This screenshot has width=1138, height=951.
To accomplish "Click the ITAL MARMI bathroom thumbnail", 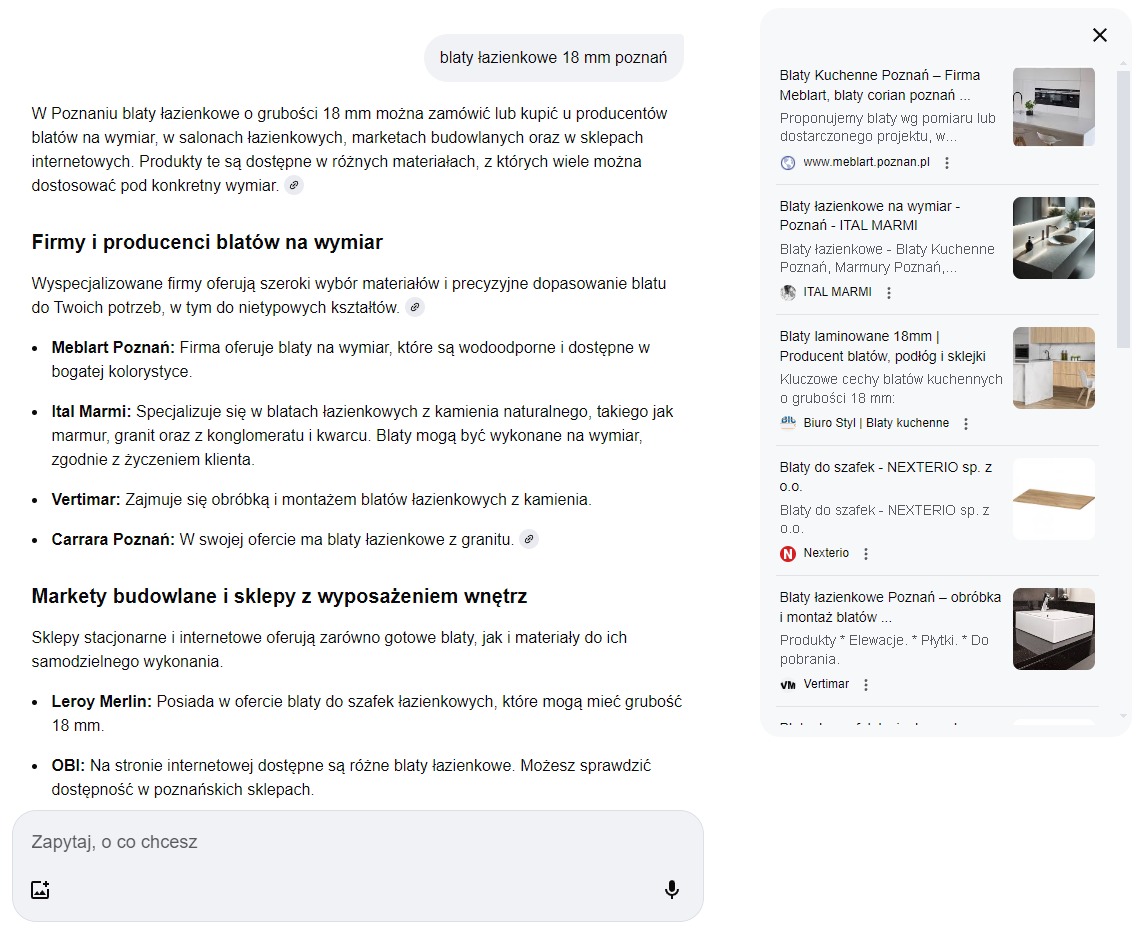I will [1053, 238].
